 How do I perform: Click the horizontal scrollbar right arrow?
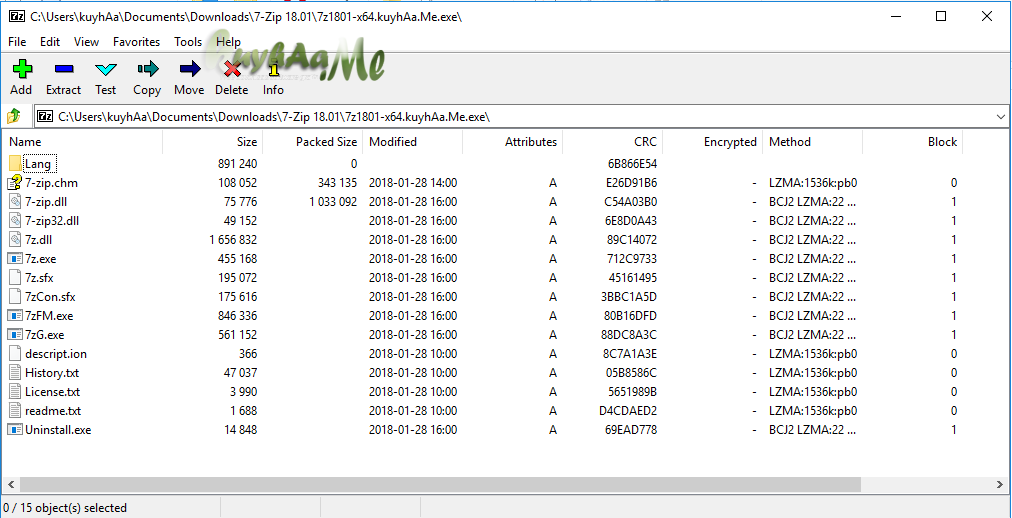(1000, 484)
